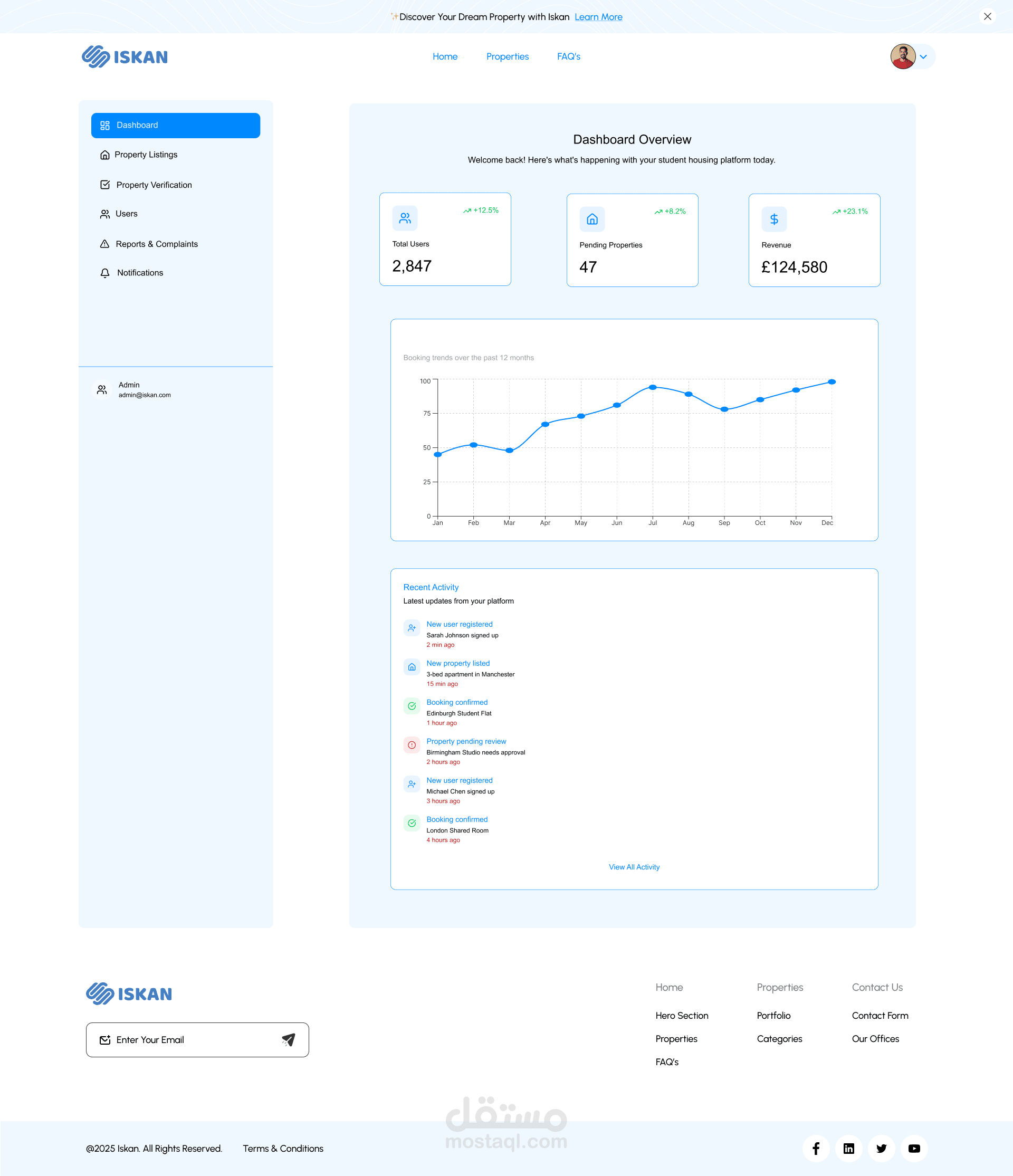Click the Recent Activity heading
Image resolution: width=1013 pixels, height=1176 pixels.
[431, 587]
